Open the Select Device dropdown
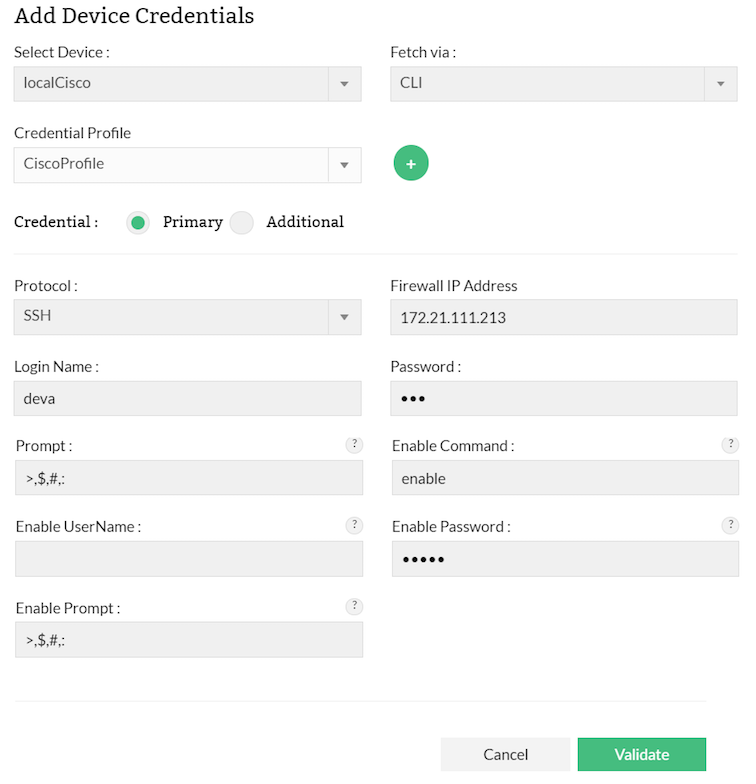The height and width of the screenshot is (784, 756). click(187, 83)
